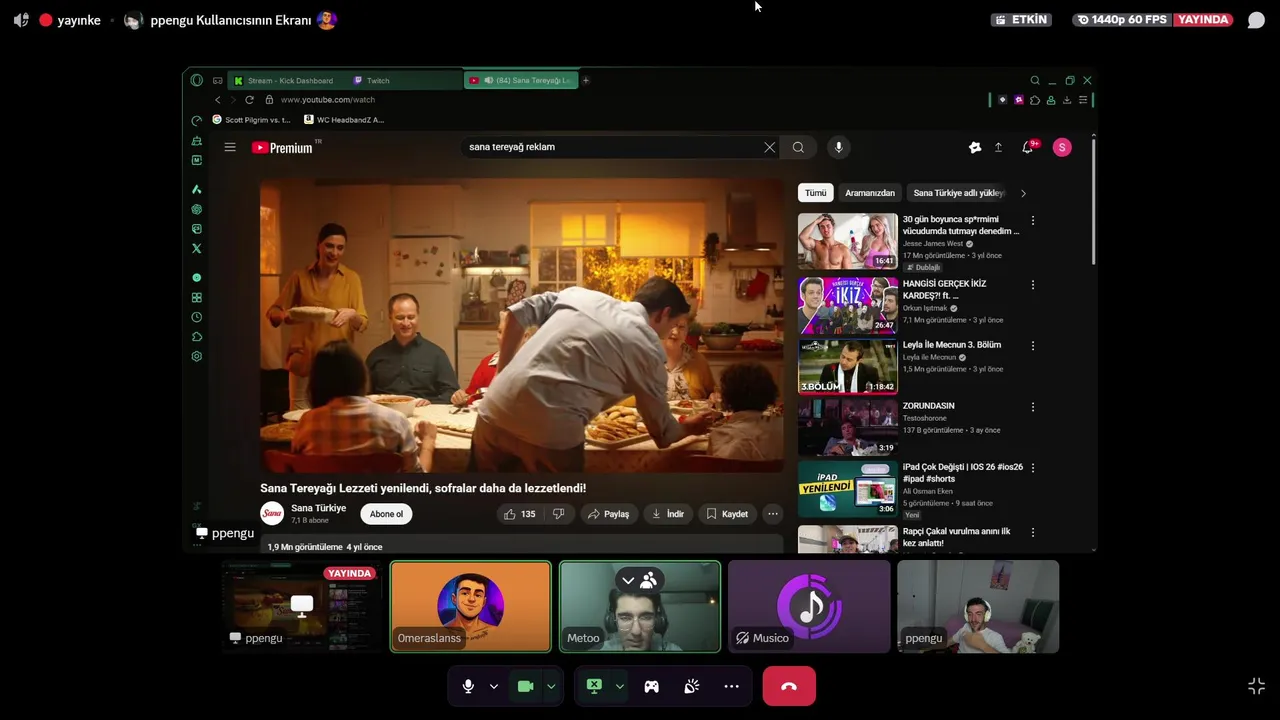Screen dimensions: 1280x720
Task: Open the iPad Çok Değişti video thumbnail
Action: (848, 489)
